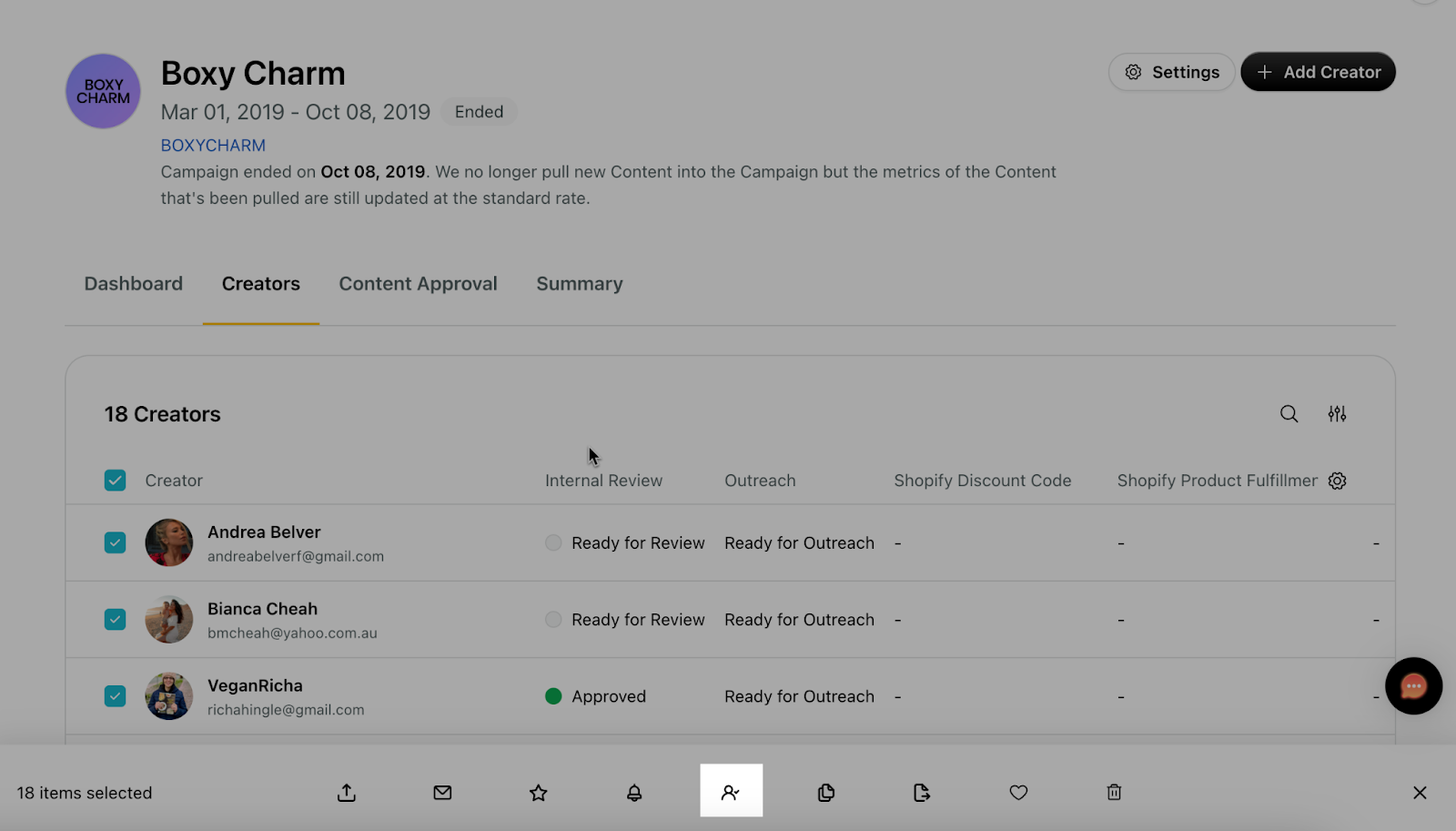1456x831 pixels.
Task: Click the move-to-file arrow icon in bottom toolbar
Action: coord(922,793)
